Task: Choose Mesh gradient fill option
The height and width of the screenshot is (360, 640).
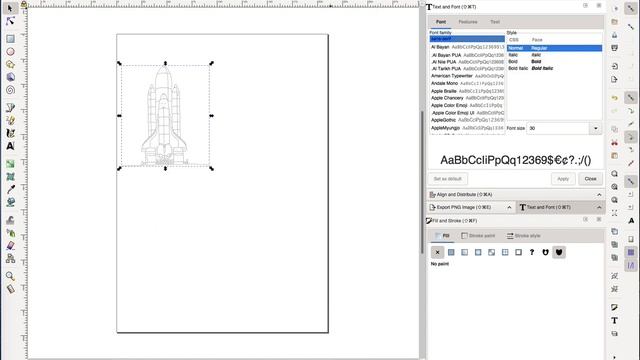Action: coord(491,252)
